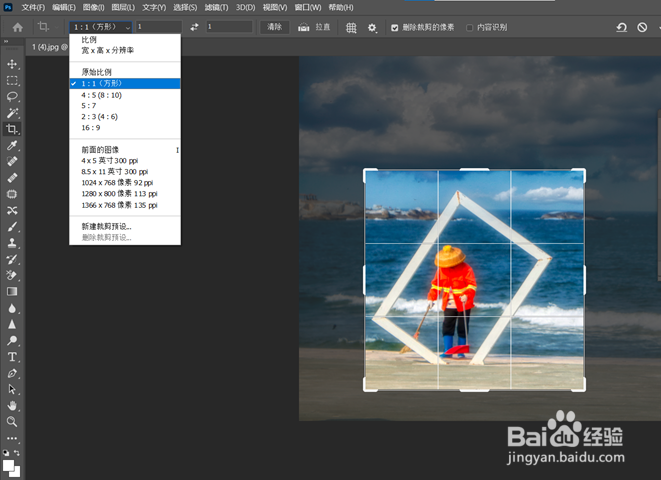This screenshot has width=661, height=480.
Task: Click the Straighten tool icon
Action: click(x=304, y=27)
